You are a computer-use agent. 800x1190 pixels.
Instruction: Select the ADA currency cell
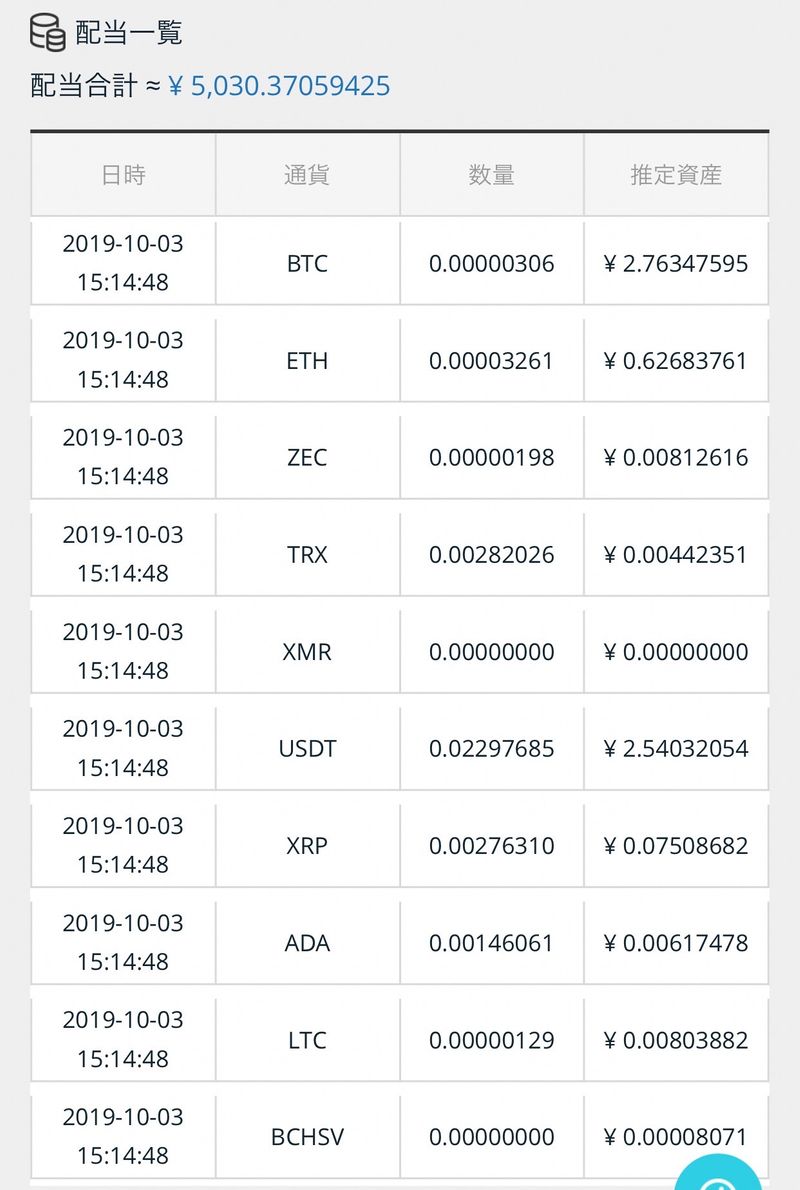(x=307, y=943)
